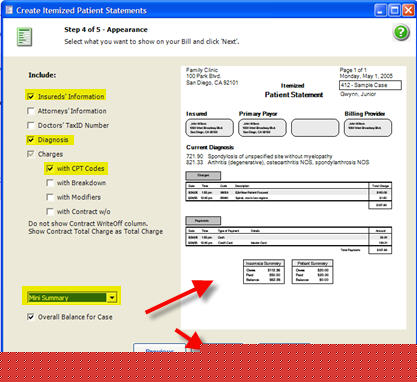Image resolution: width=417 pixels, height=382 pixels.
Task: Toggle Overall Balance for Case checkbox
Action: (31, 317)
